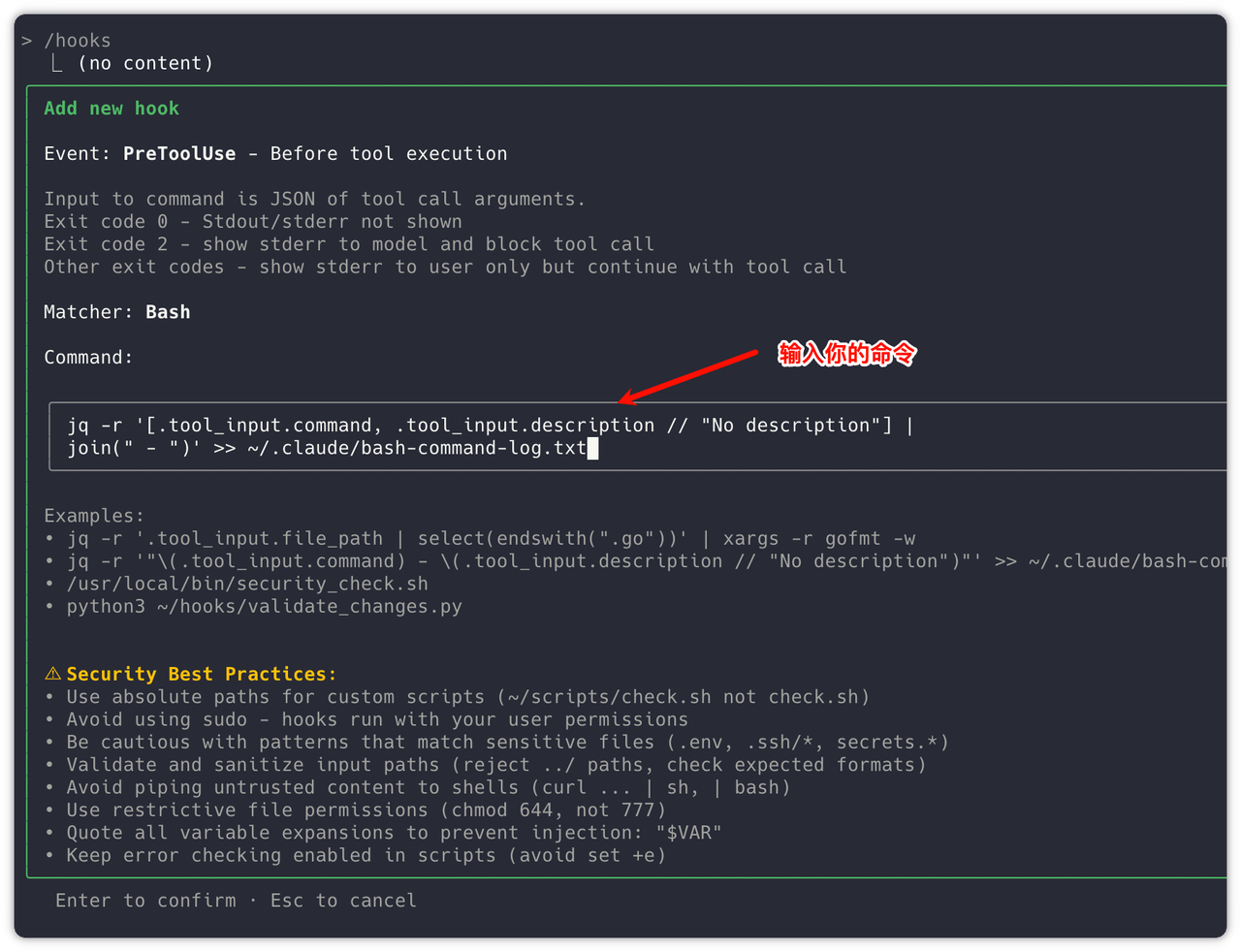The image size is (1241, 952).
Task: Click the gofmt example command line
Action: click(x=491, y=539)
